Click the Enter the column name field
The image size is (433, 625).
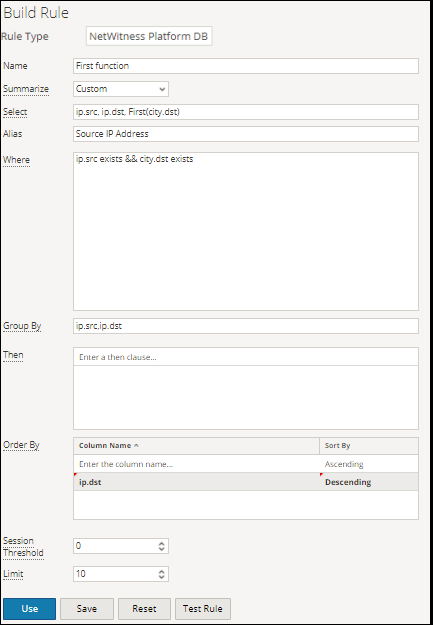tap(197, 464)
